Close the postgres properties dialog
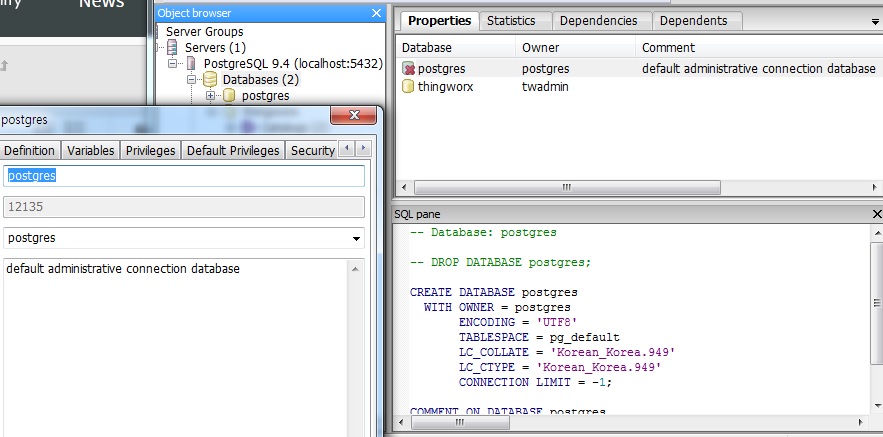883x437 pixels. pos(354,115)
